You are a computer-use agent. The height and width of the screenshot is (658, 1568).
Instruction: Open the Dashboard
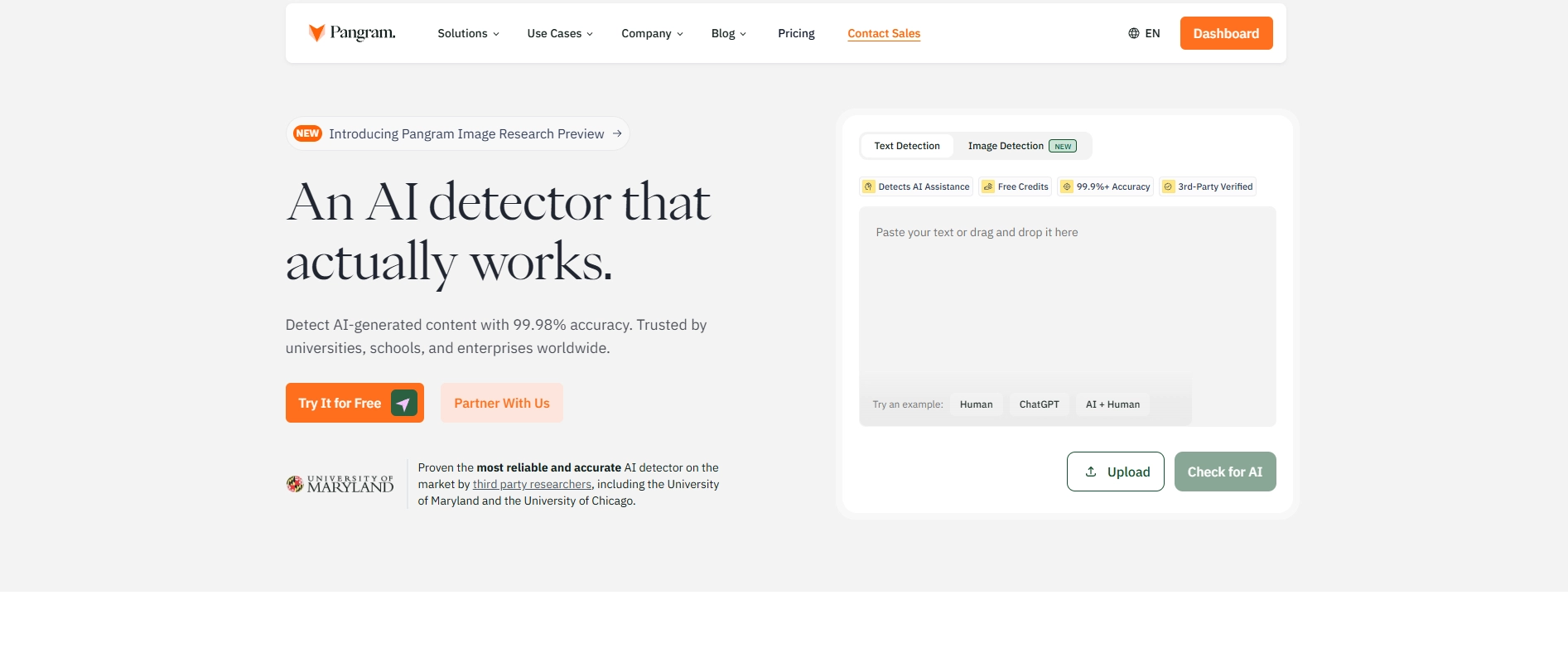pos(1226,33)
